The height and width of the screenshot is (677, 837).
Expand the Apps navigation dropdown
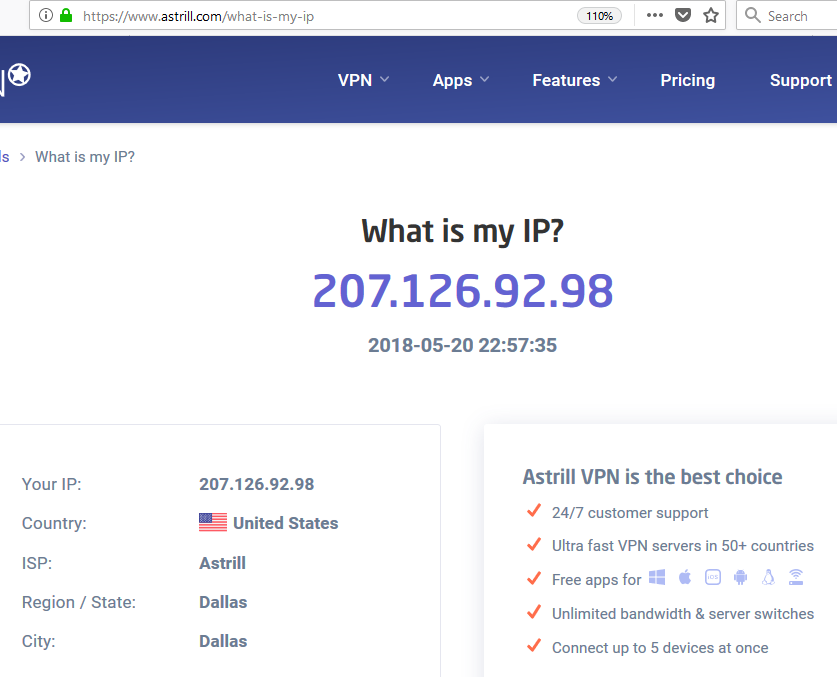[x=461, y=80]
